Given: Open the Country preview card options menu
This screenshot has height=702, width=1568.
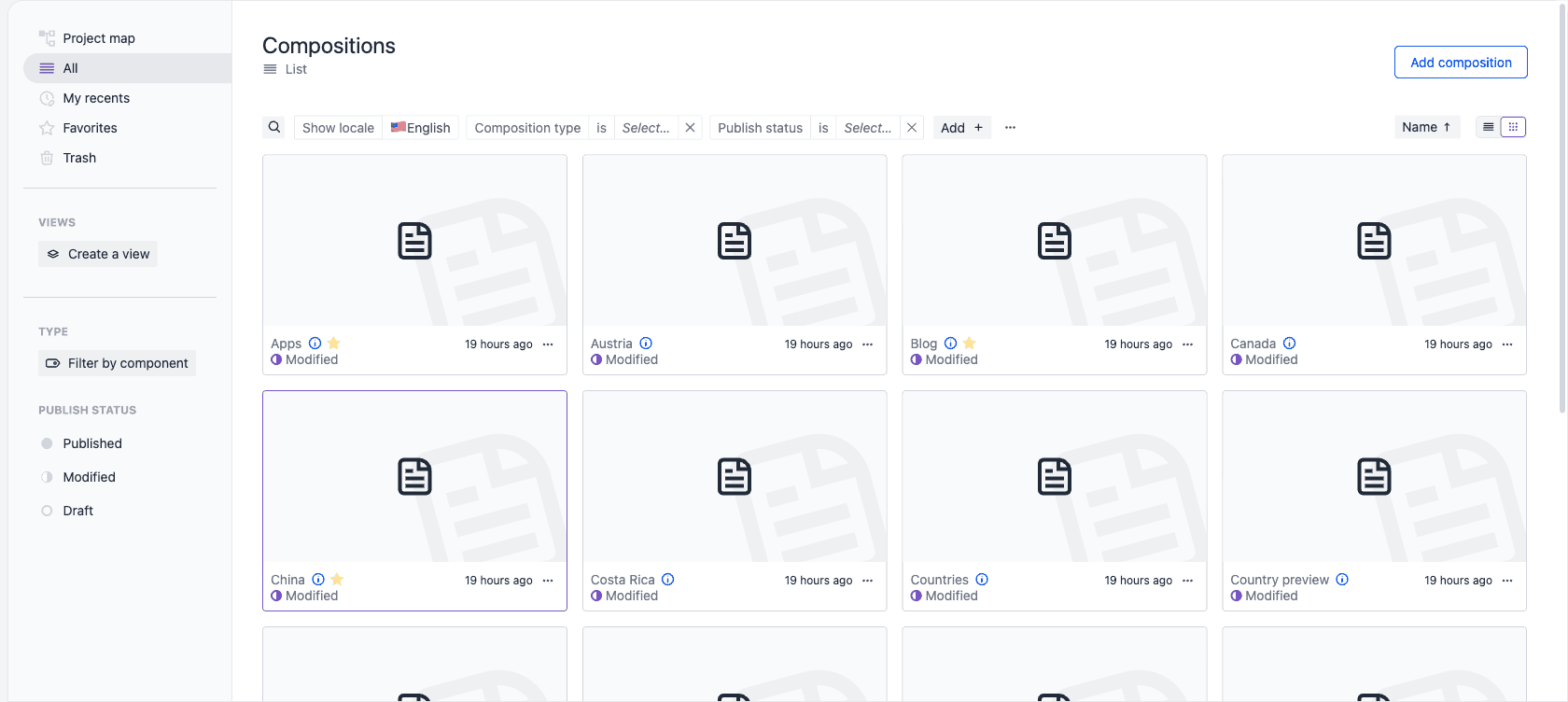Looking at the screenshot, I should pyautogui.click(x=1507, y=581).
